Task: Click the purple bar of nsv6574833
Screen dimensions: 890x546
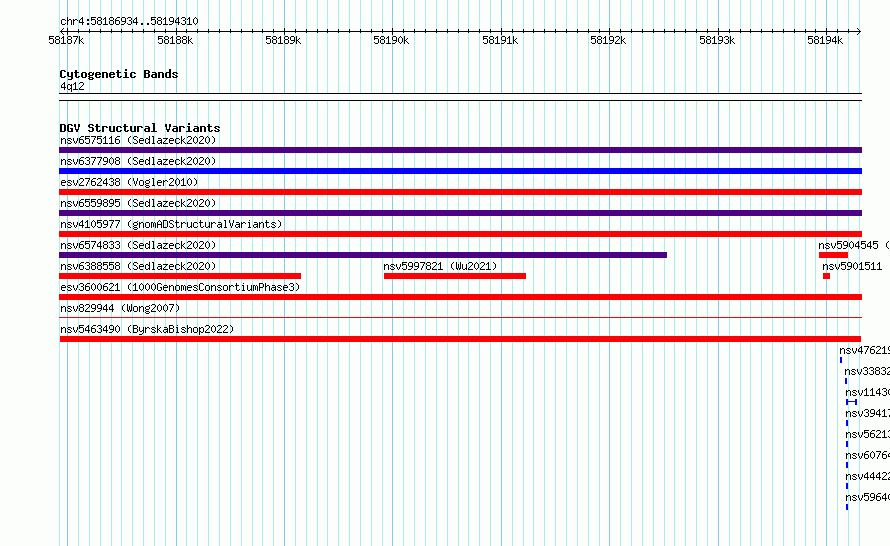Action: coord(363,255)
